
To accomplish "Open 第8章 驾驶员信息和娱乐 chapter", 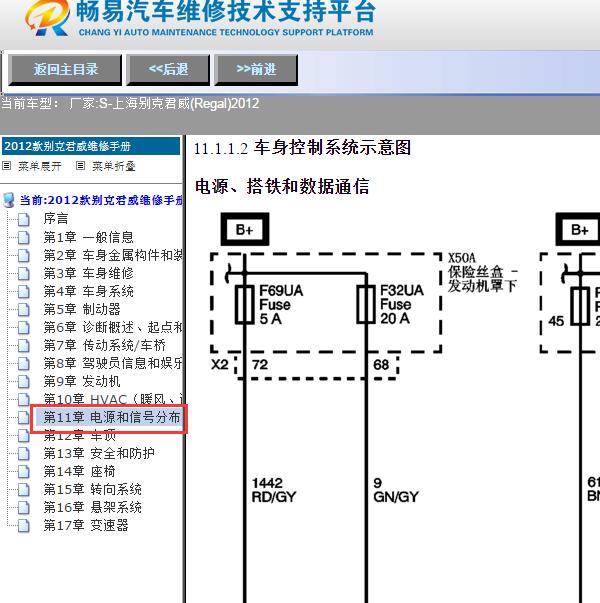I will point(113,363).
